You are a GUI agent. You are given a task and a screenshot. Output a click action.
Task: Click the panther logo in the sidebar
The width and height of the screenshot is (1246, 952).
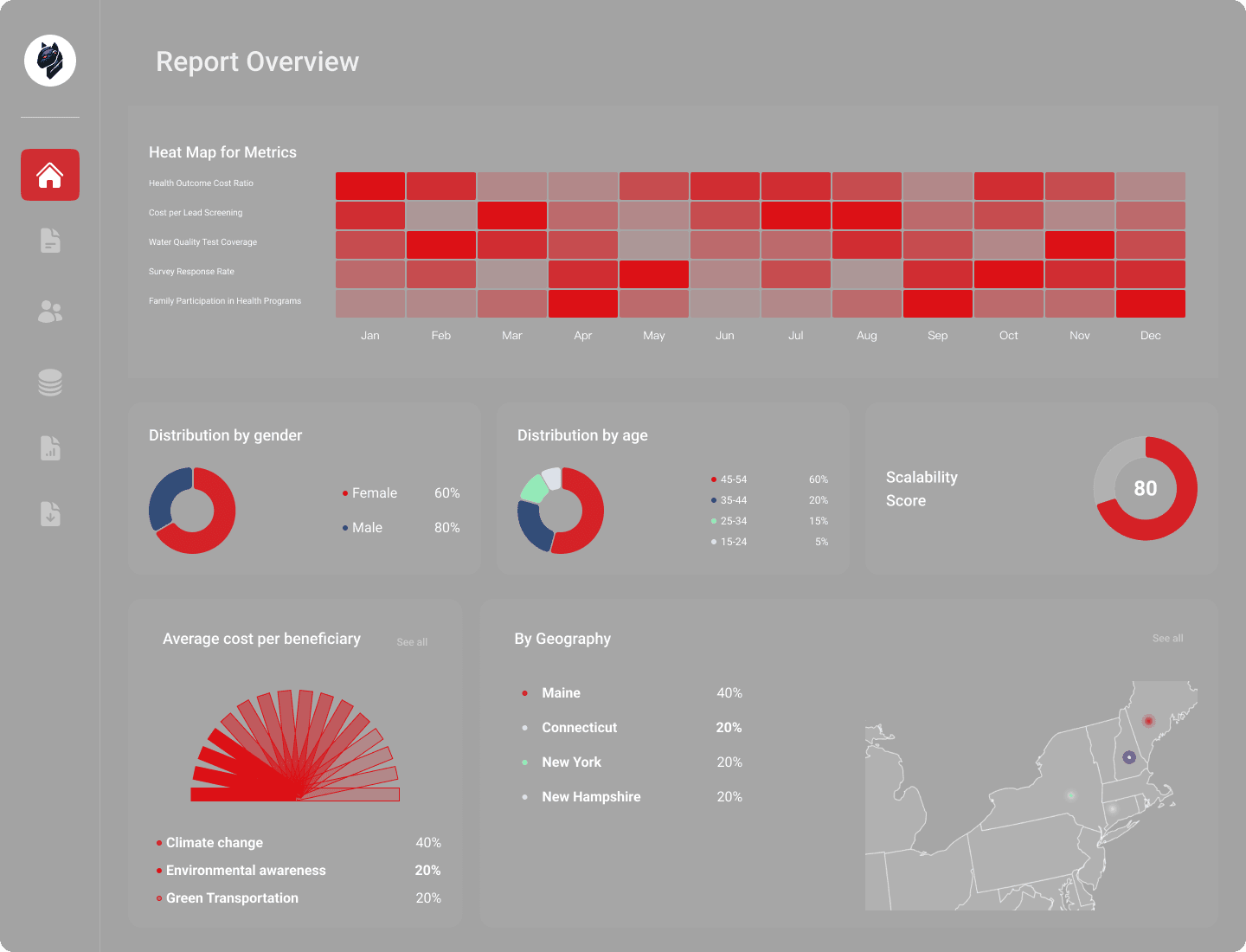tap(50, 61)
